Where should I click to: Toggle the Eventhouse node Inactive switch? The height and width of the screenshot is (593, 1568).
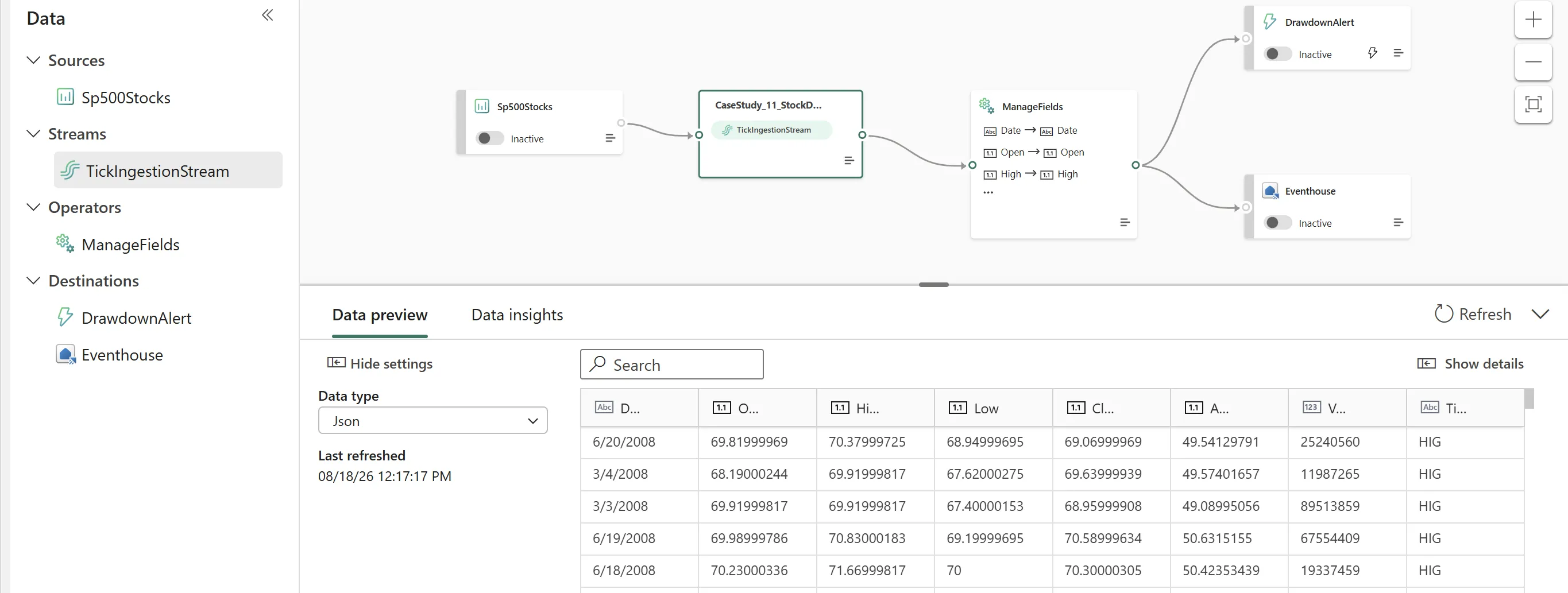click(x=1277, y=223)
